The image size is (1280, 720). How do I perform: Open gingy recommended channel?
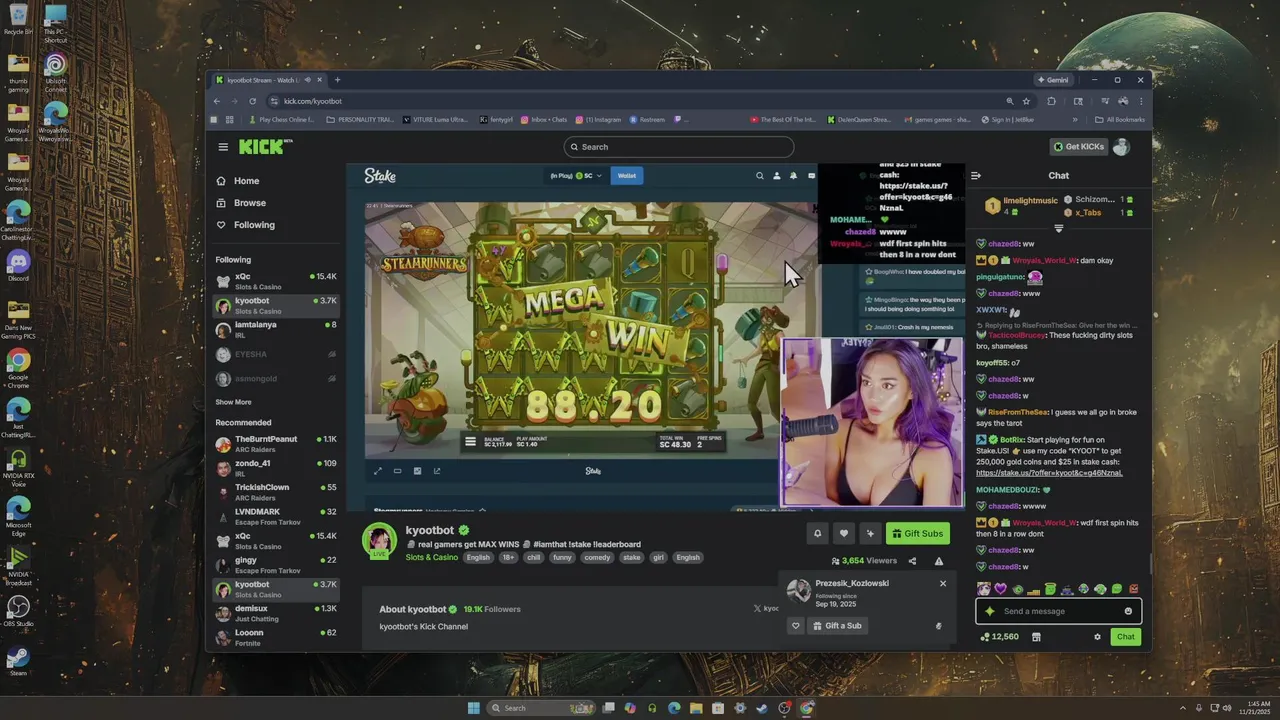(x=276, y=565)
